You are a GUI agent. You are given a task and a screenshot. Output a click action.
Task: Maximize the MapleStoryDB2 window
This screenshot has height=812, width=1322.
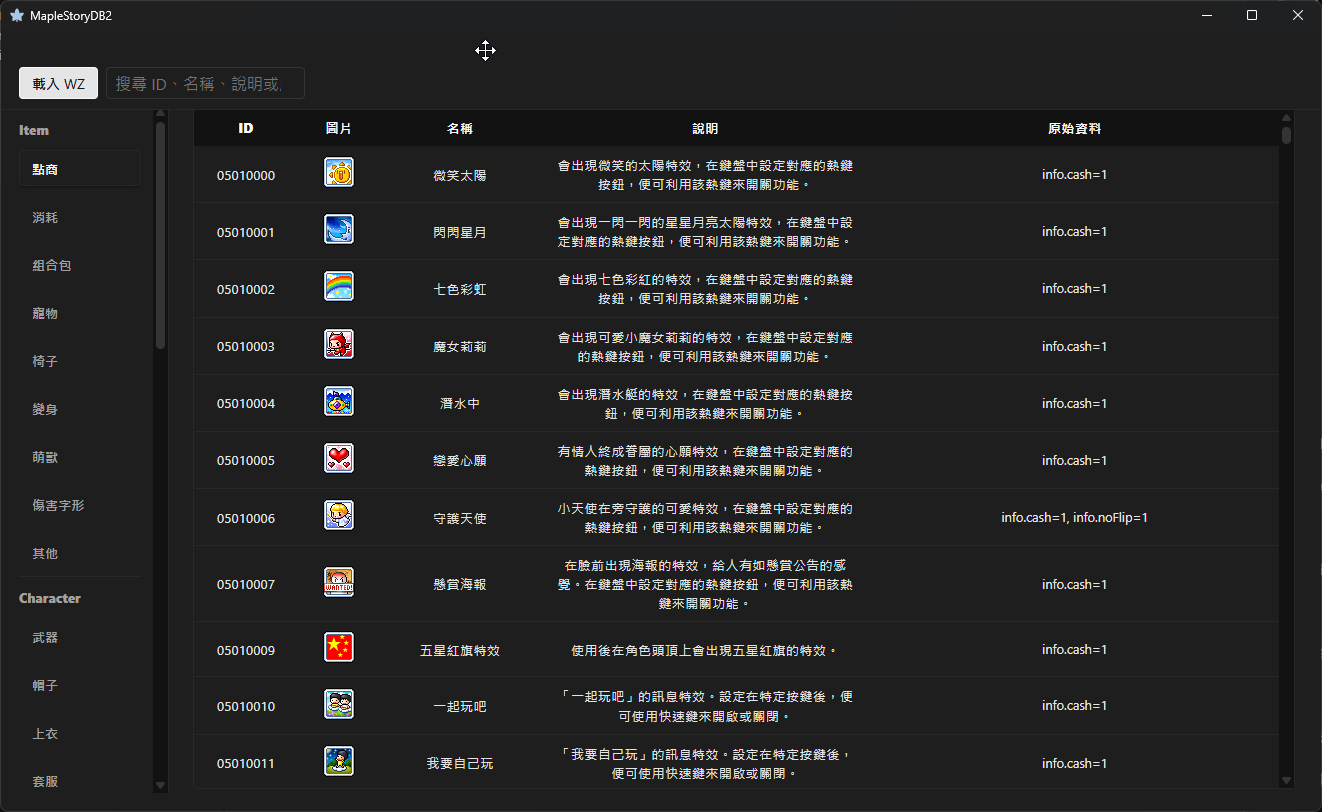1252,15
